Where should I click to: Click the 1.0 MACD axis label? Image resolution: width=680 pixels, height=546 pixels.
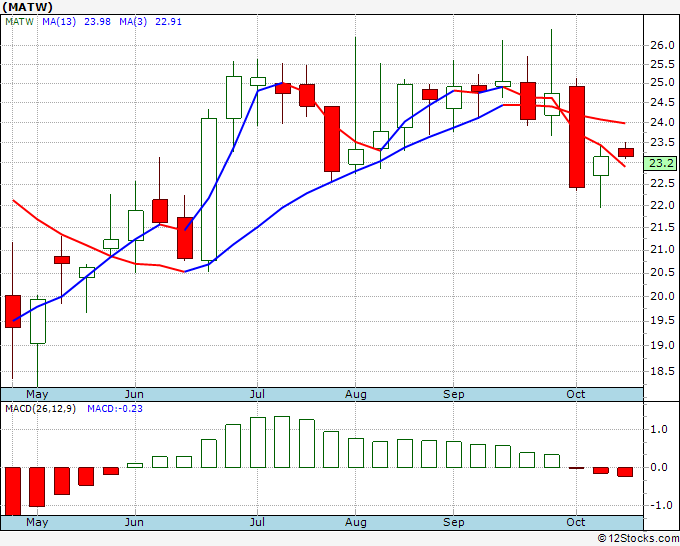[659, 429]
